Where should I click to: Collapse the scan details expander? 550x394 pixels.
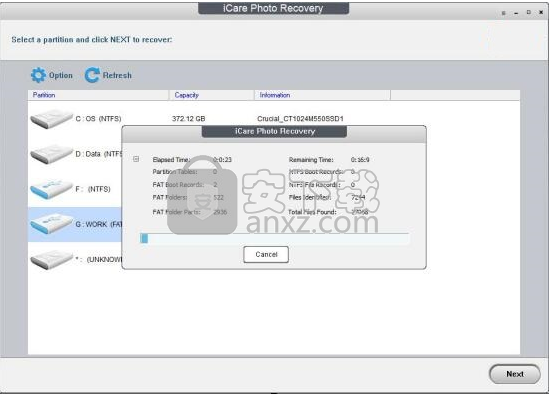136,159
